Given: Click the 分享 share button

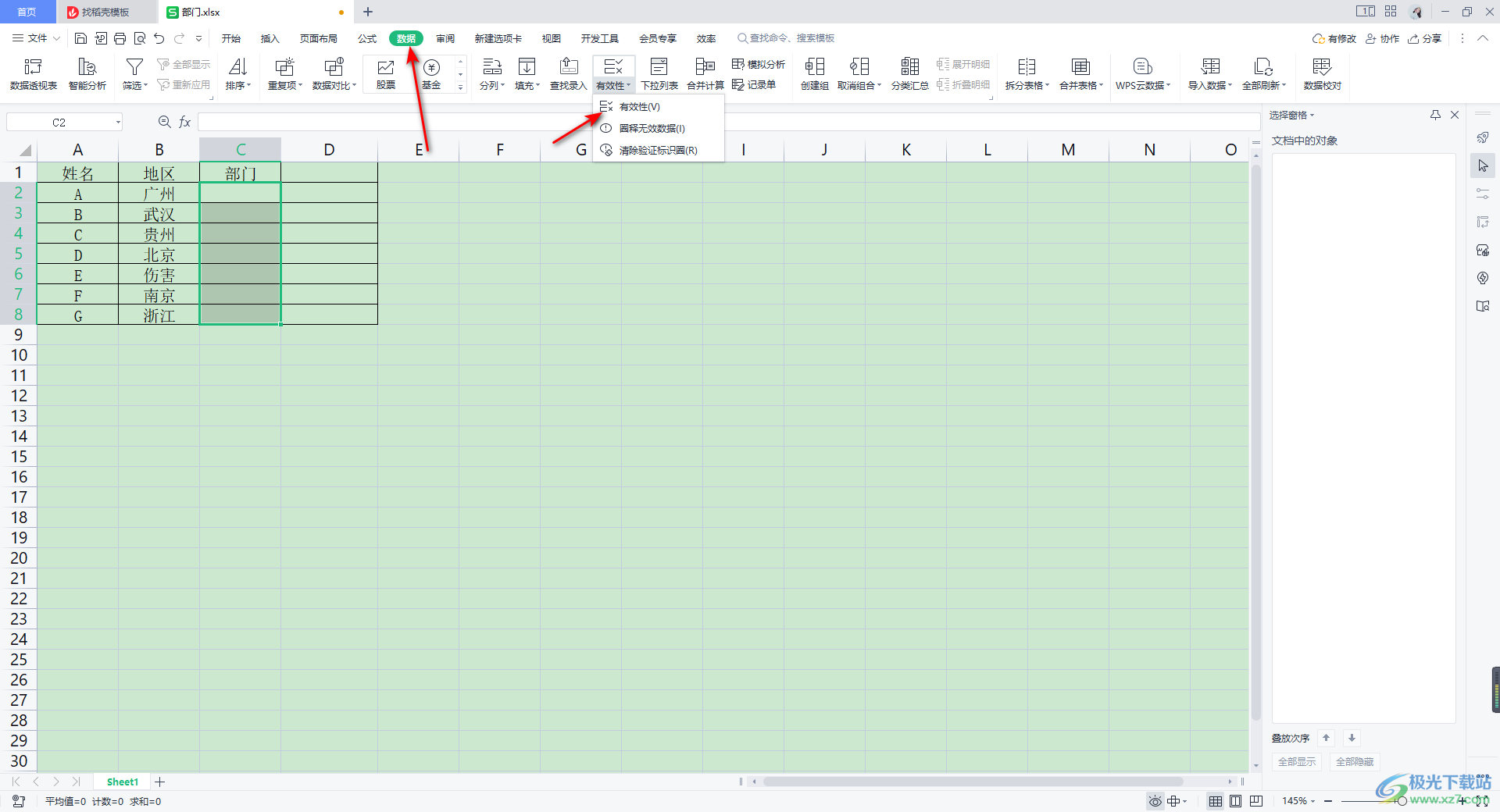Looking at the screenshot, I should [1424, 38].
